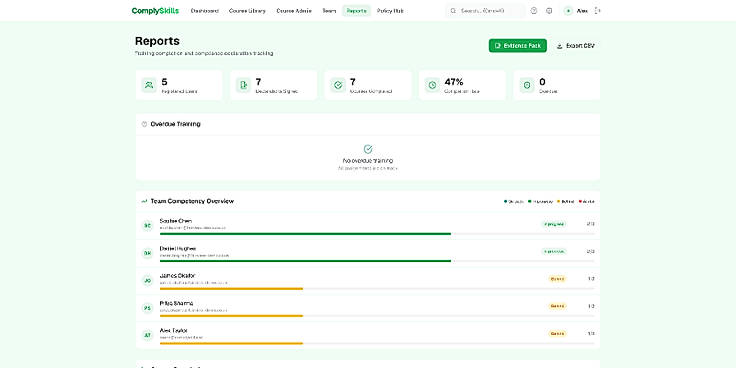Open Sophie Chen's row
Image resolution: width=736 pixels, height=368 pixels.
[x=368, y=226]
